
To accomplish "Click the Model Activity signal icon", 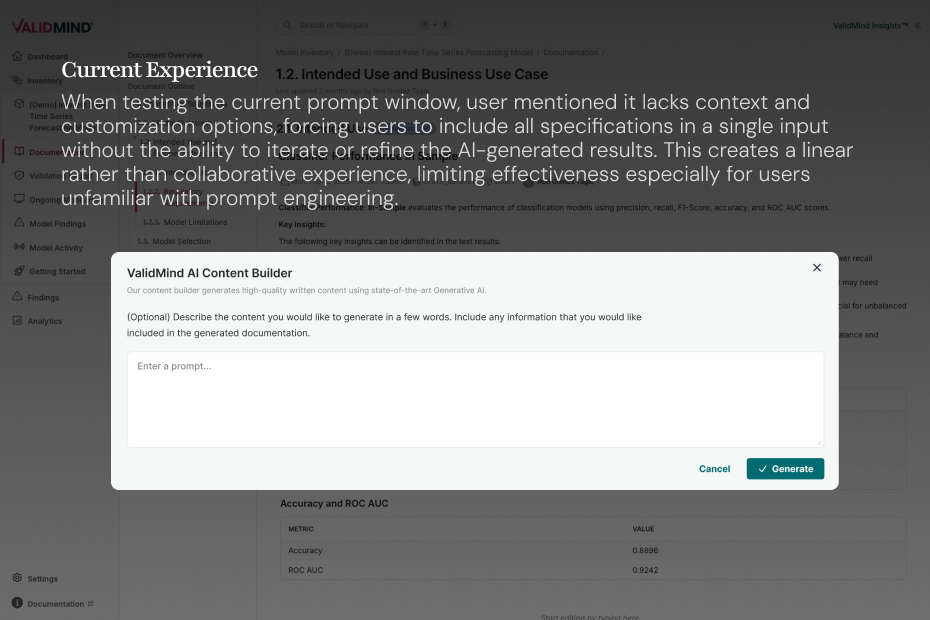I will click(x=19, y=247).
